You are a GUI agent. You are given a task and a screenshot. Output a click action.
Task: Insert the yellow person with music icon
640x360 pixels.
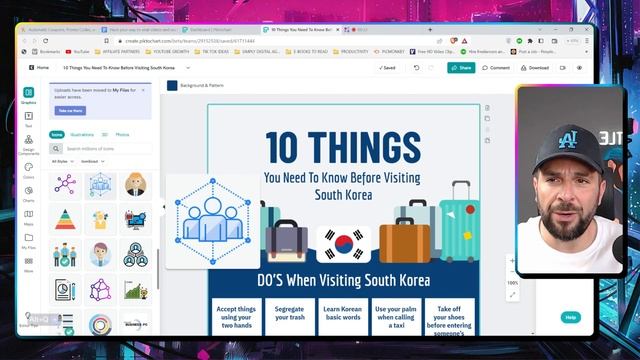(x=100, y=220)
